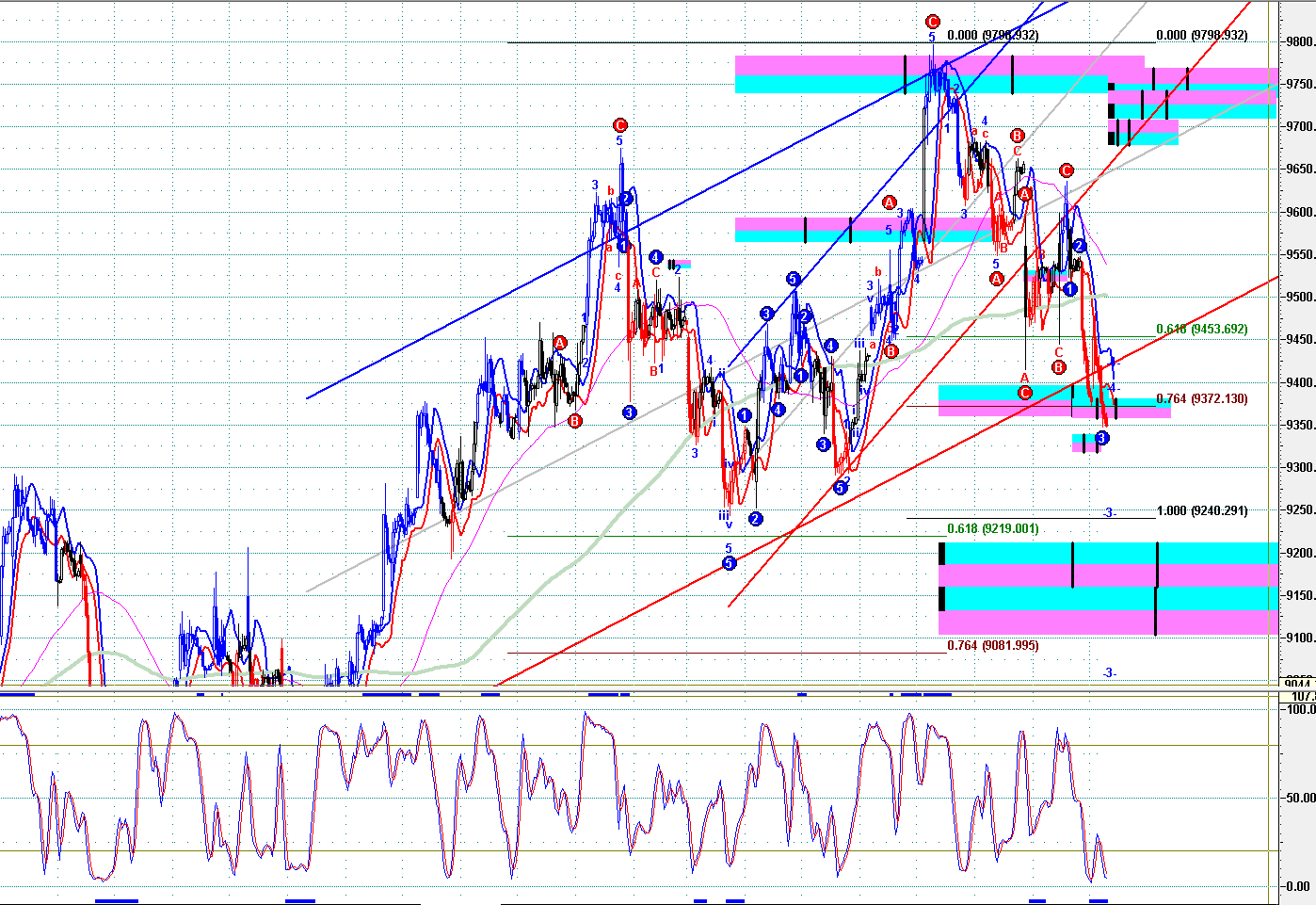The width and height of the screenshot is (1316, 905).
Task: Select the 9750 price axis label
Action: (x=1301, y=84)
